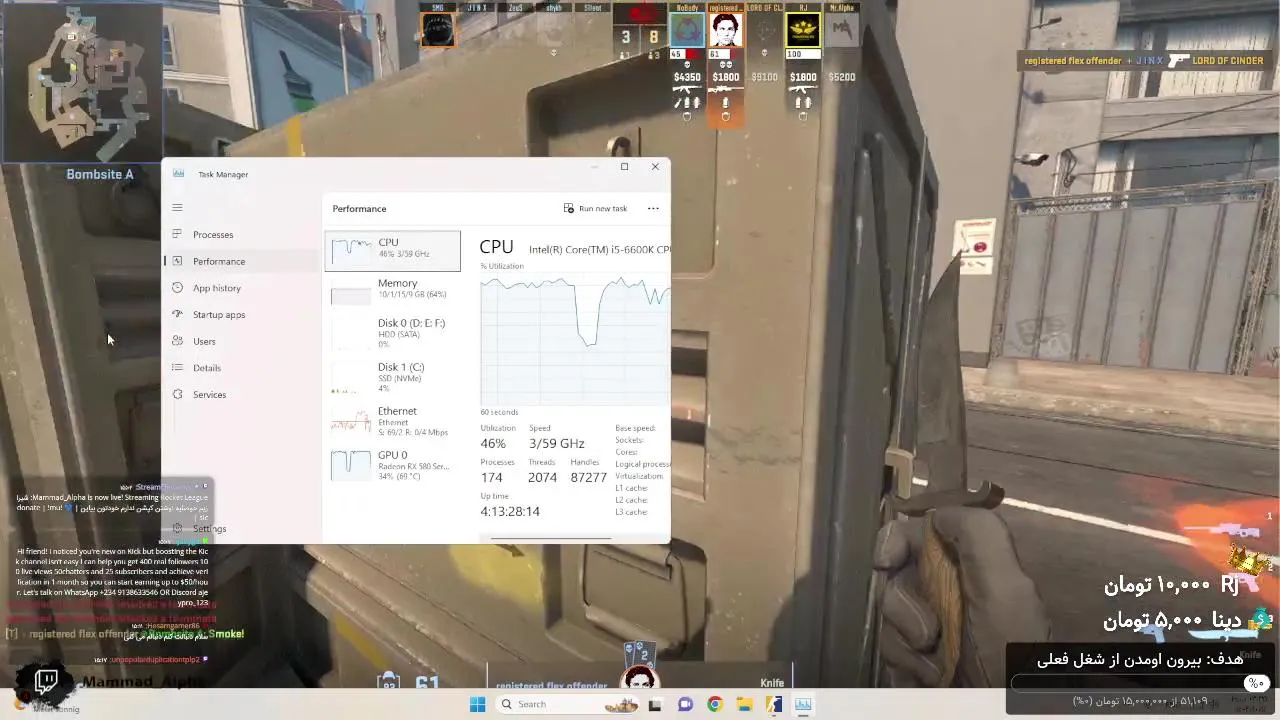Select the Performance page in the sidebar
The height and width of the screenshot is (720, 1280).
click(x=240, y=261)
